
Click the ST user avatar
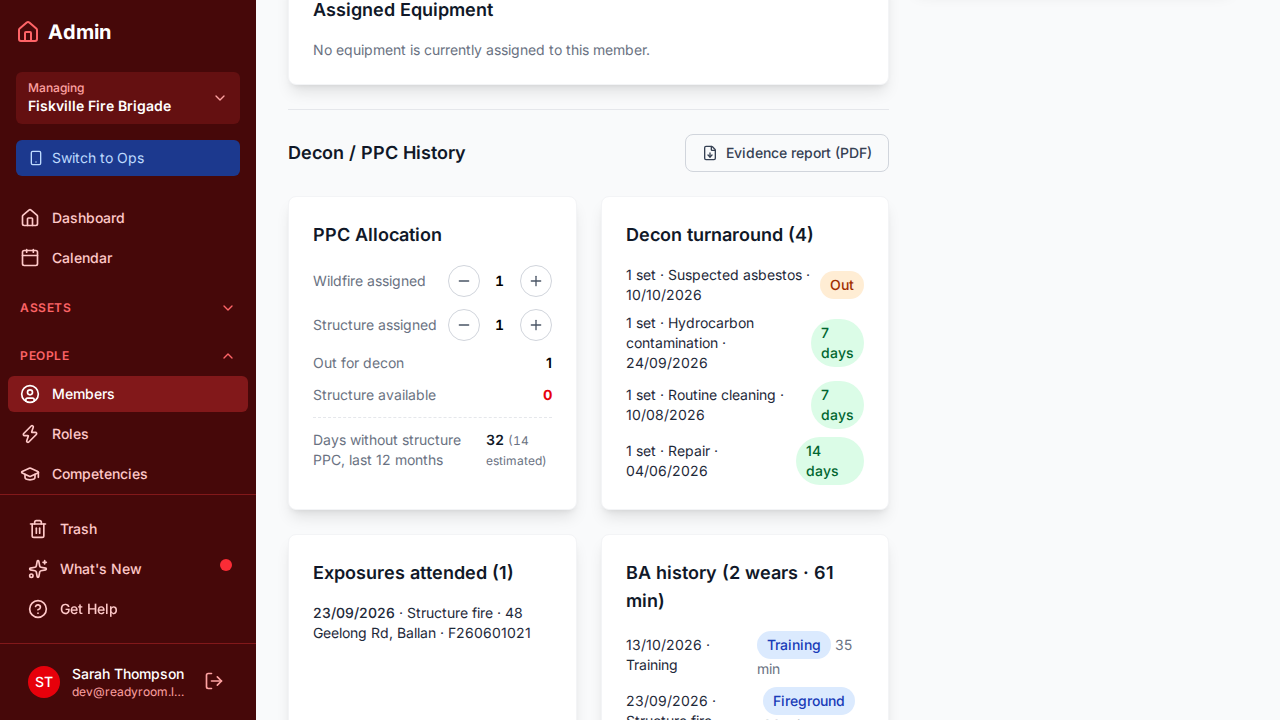44,682
